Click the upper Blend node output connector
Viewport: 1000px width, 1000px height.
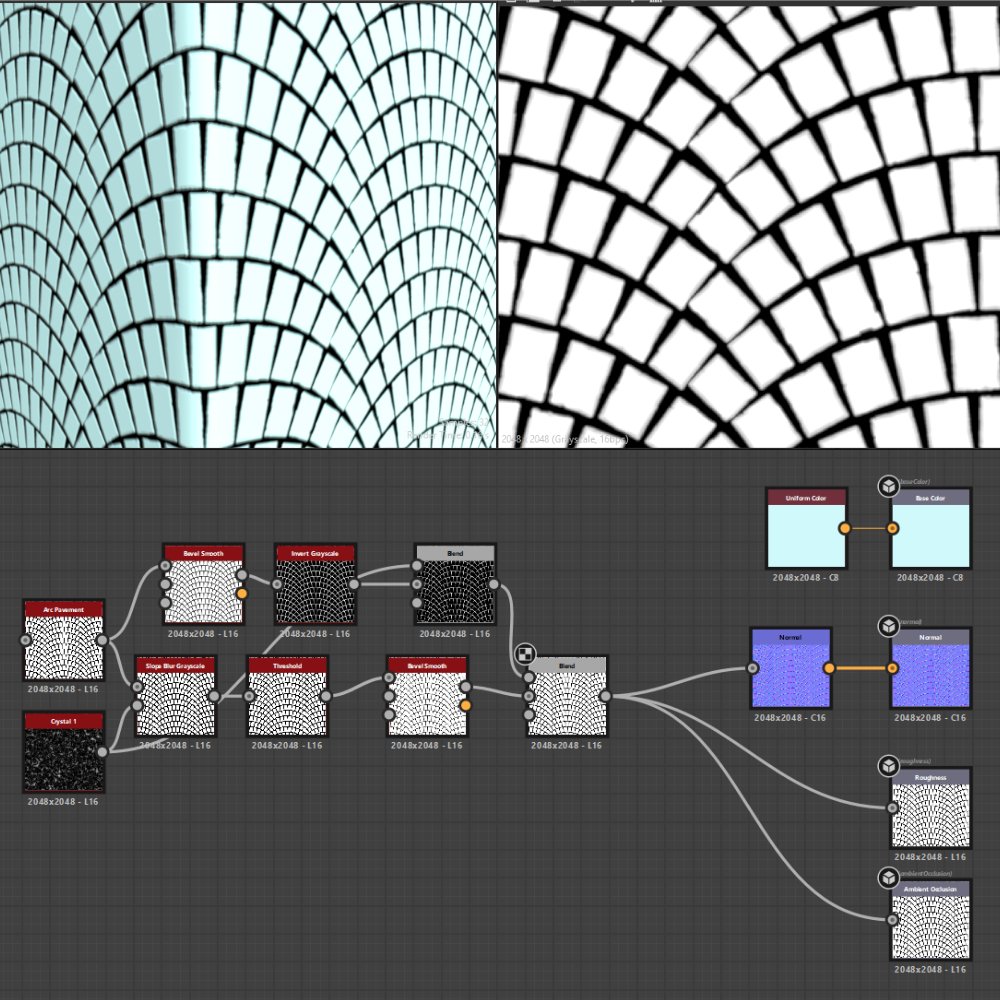tap(494, 584)
